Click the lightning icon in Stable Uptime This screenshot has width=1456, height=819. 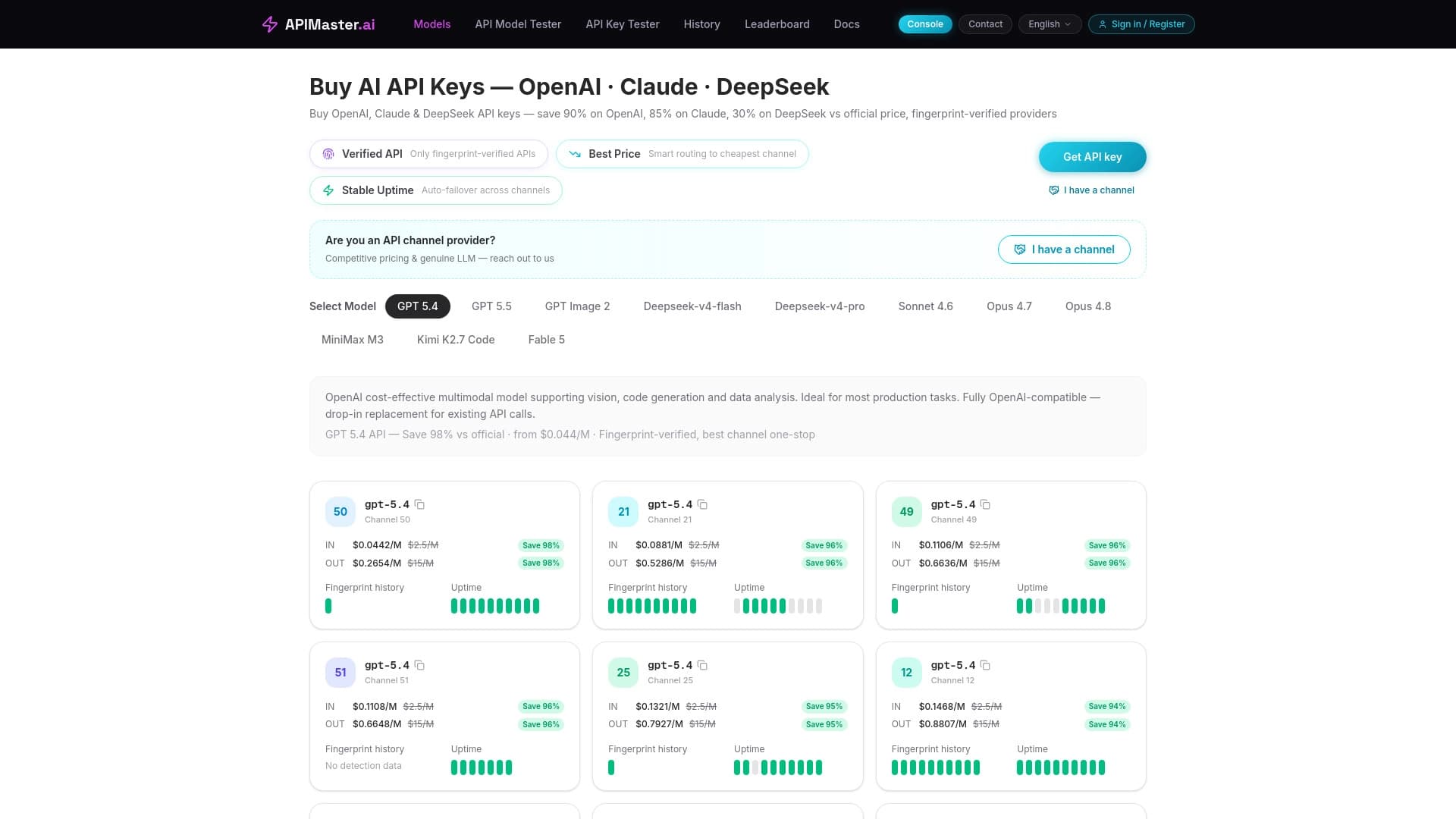pyautogui.click(x=328, y=190)
